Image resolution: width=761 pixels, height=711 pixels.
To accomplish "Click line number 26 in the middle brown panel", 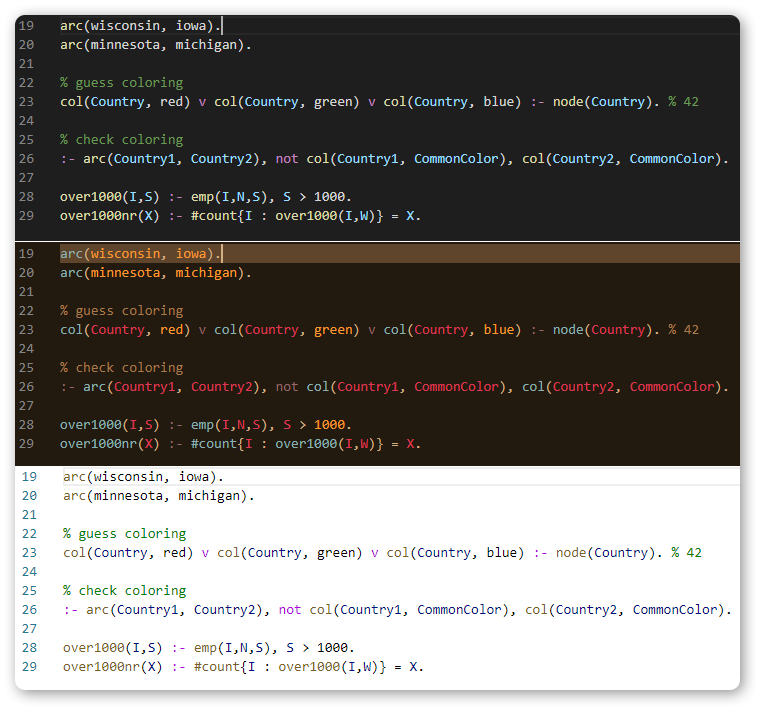I will click(26, 387).
